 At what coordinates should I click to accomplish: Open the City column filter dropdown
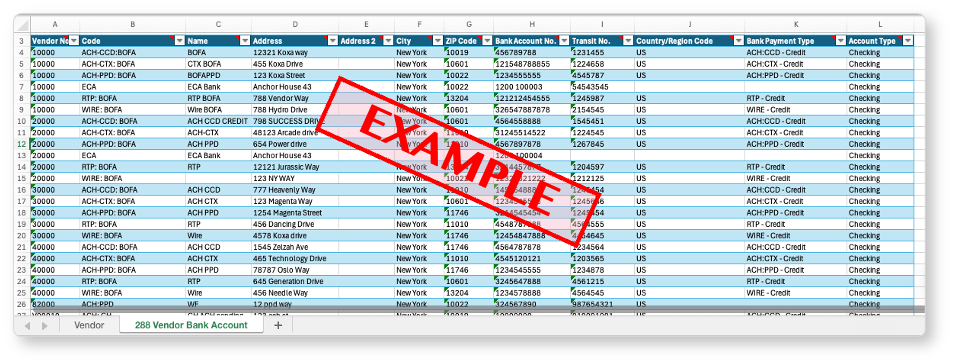(438, 41)
